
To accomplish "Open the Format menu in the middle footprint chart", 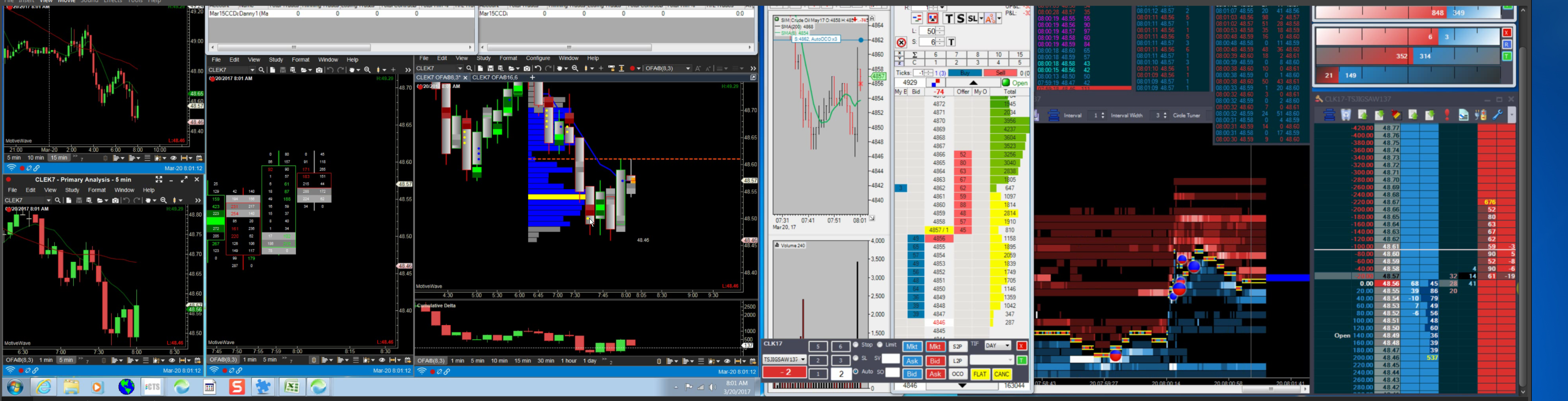I will coord(301,60).
